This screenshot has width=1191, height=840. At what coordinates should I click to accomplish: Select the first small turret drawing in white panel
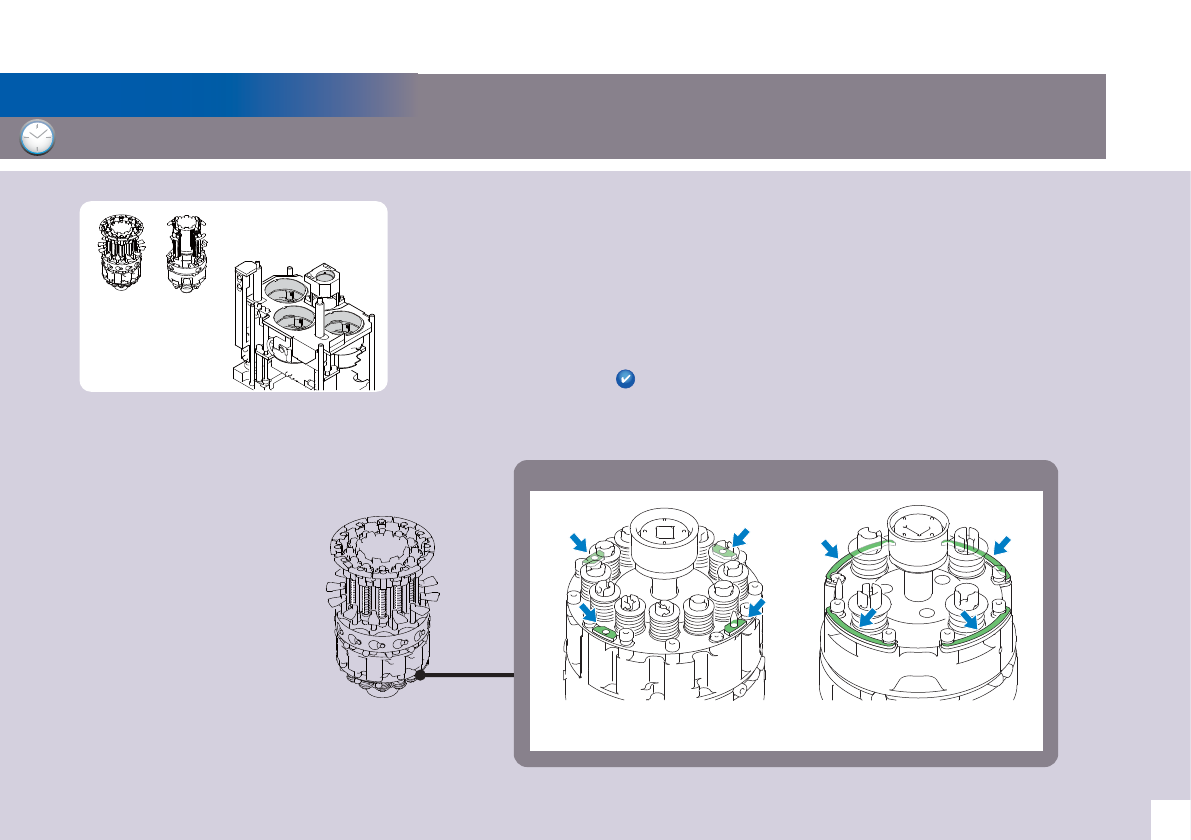122,251
